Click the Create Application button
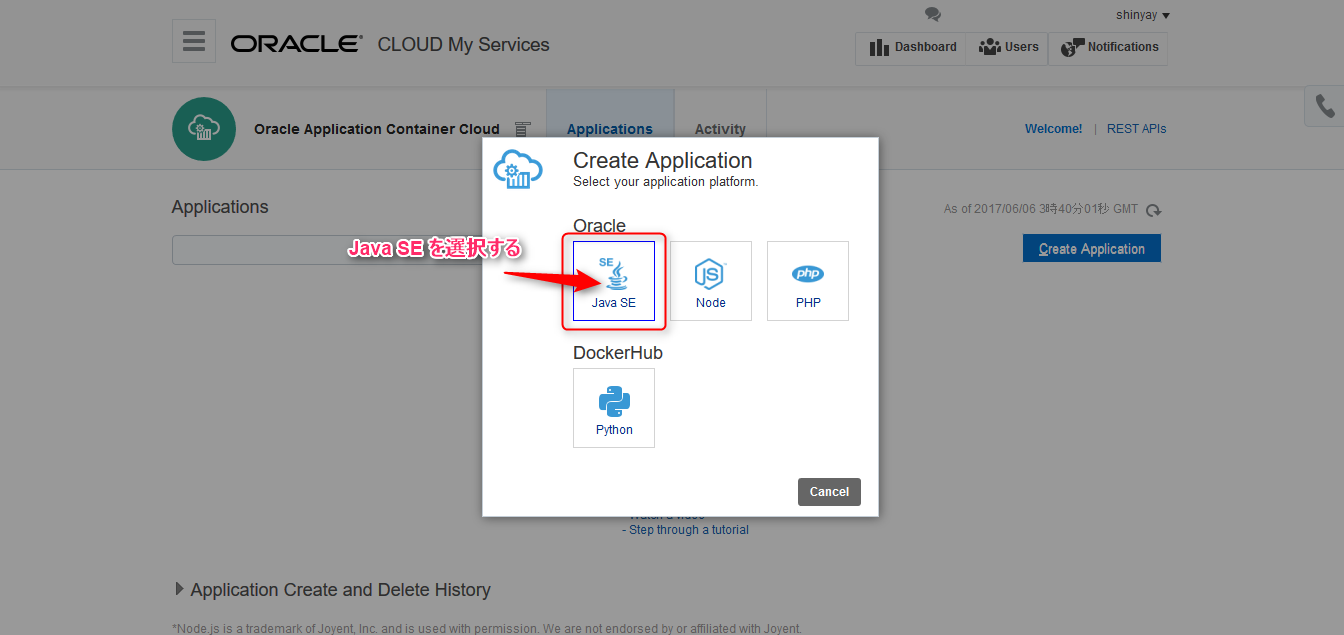1344x635 pixels. pyautogui.click(x=1092, y=249)
